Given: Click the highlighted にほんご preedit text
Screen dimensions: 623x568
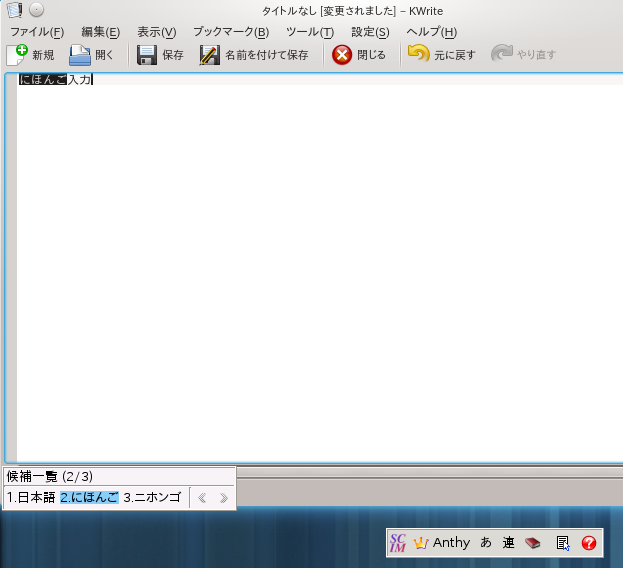Looking at the screenshot, I should pyautogui.click(x=43, y=79).
